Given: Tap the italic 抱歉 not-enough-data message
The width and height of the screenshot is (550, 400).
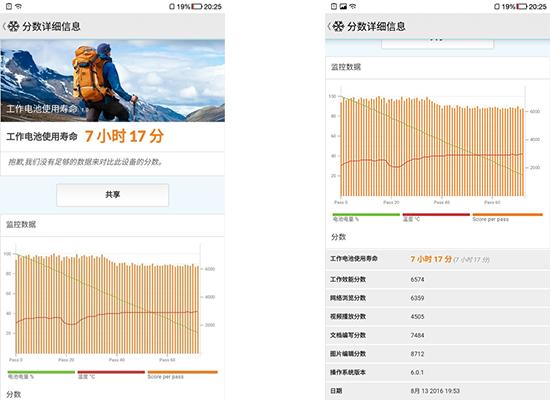Looking at the screenshot, I should [x=85, y=162].
